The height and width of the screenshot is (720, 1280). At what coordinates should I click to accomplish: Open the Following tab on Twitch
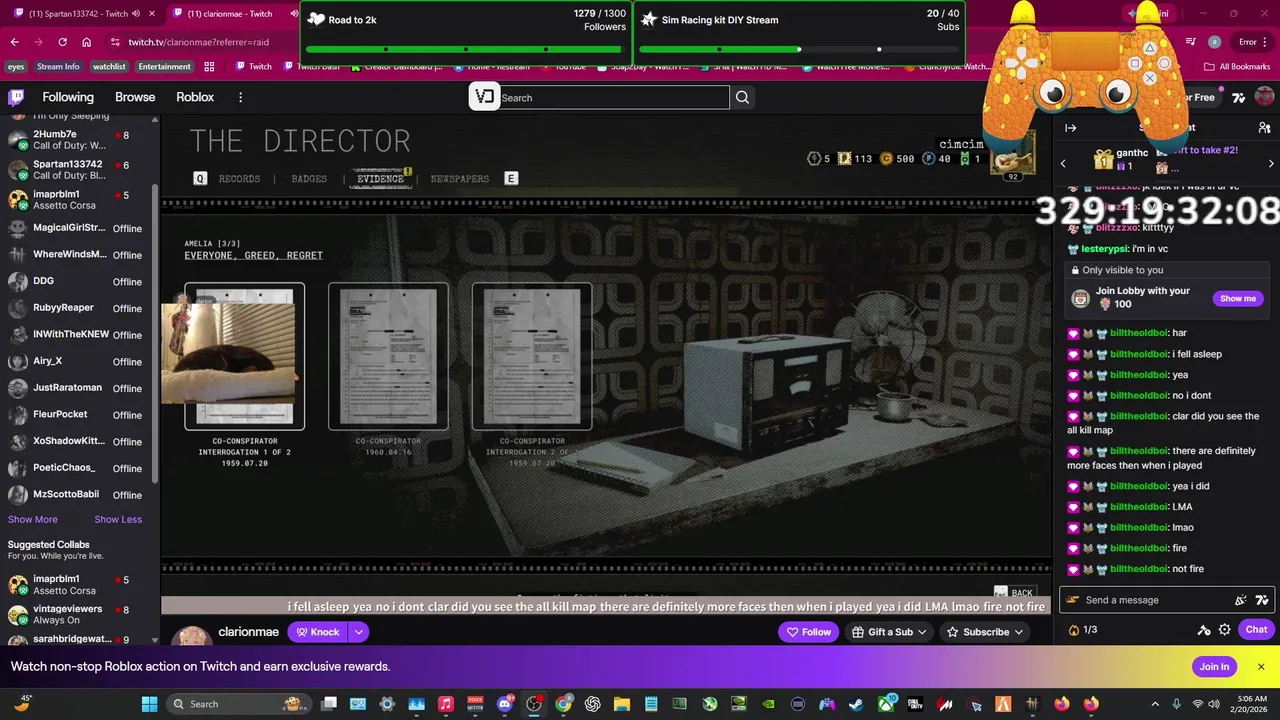click(x=68, y=97)
